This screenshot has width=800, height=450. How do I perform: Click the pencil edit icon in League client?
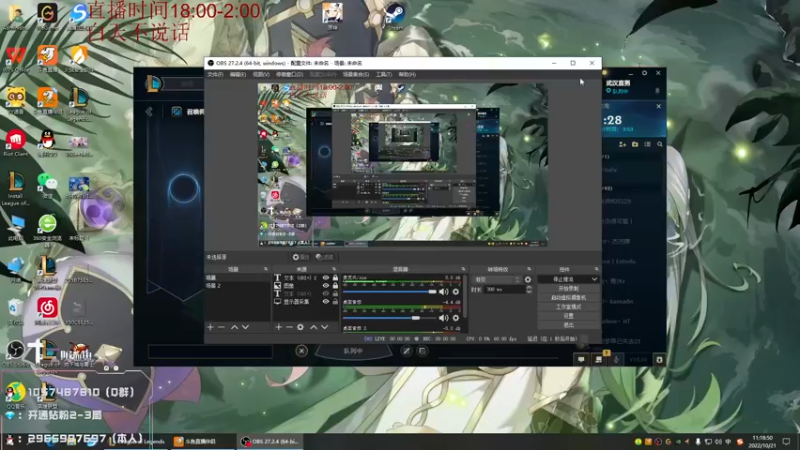tap(406, 351)
